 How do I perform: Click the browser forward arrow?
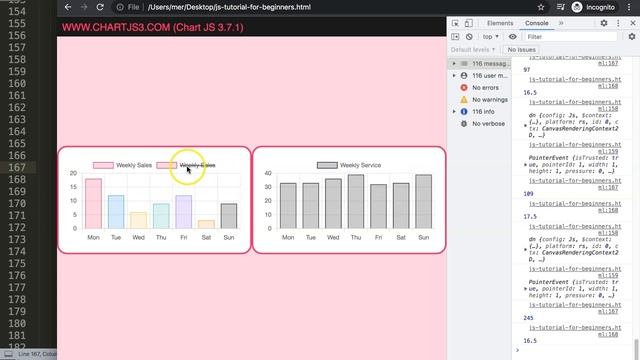[84, 7]
